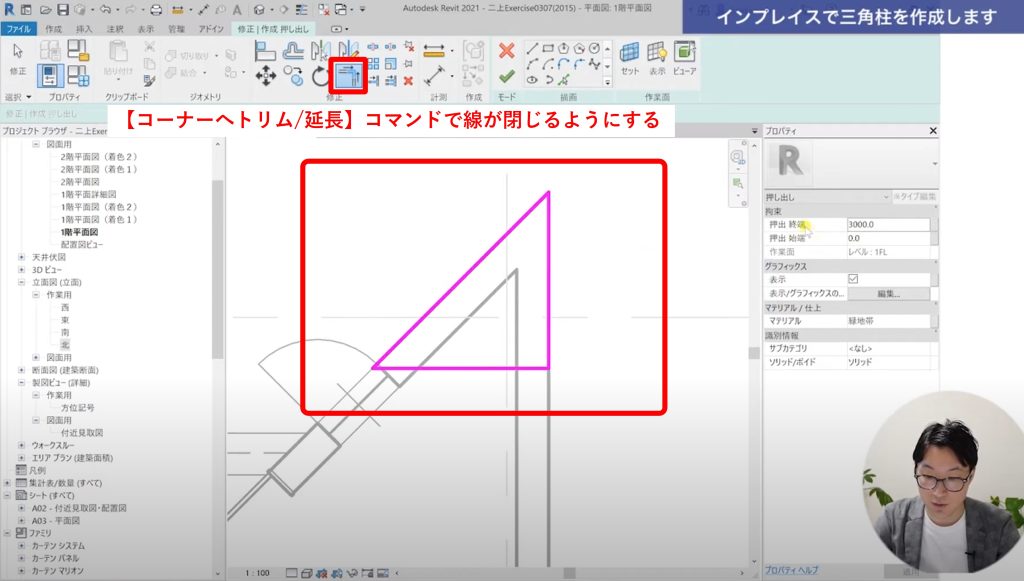Collapse the 立面図 (立面) tree node
The image size is (1024, 581).
(x=22, y=283)
